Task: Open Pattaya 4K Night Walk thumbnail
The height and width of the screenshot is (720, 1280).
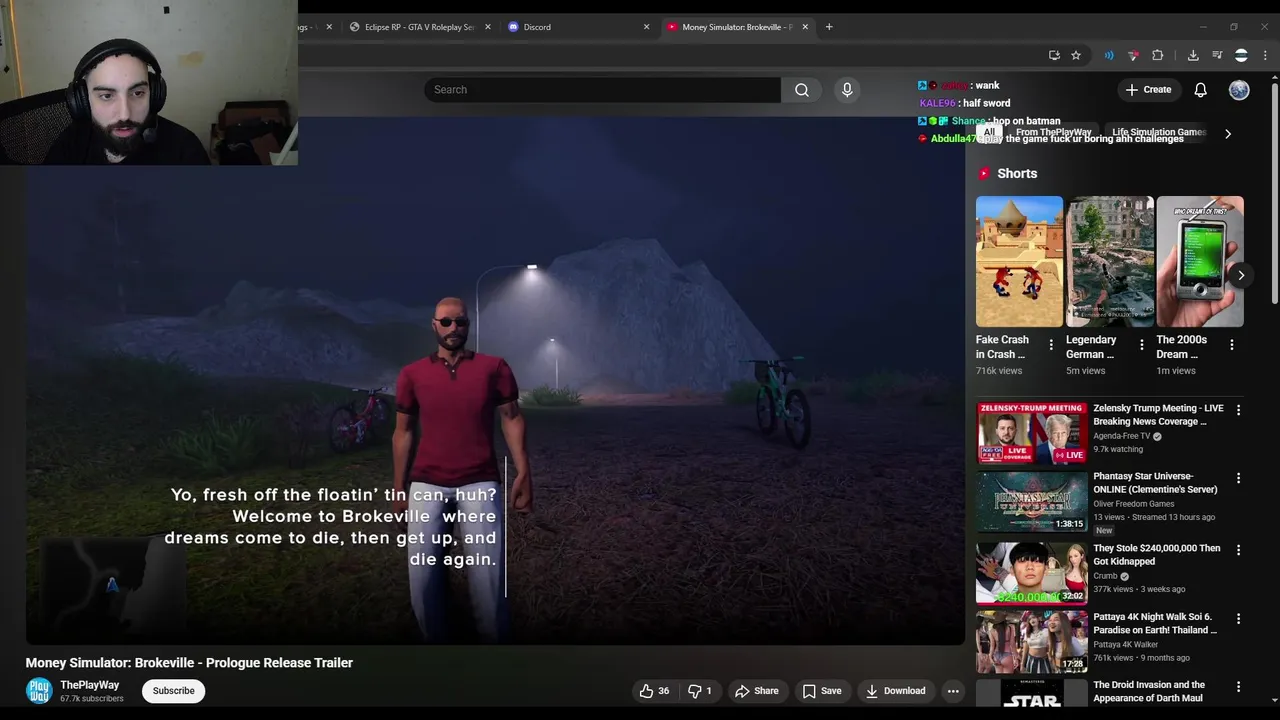Action: [1031, 642]
